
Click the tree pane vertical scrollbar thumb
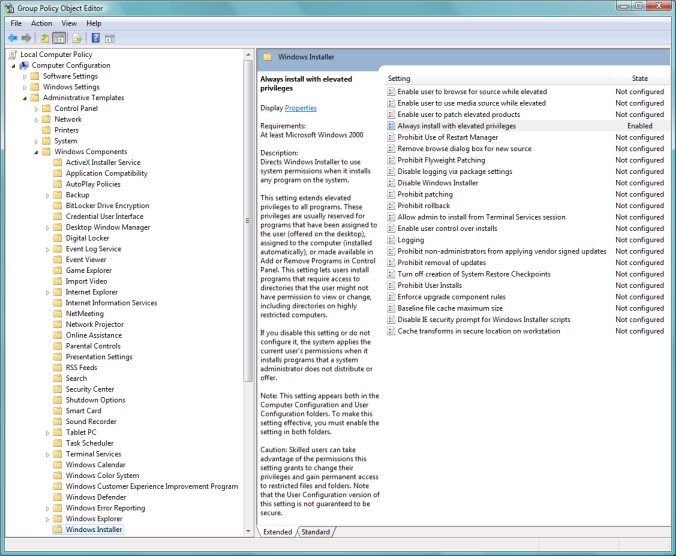coord(247,221)
